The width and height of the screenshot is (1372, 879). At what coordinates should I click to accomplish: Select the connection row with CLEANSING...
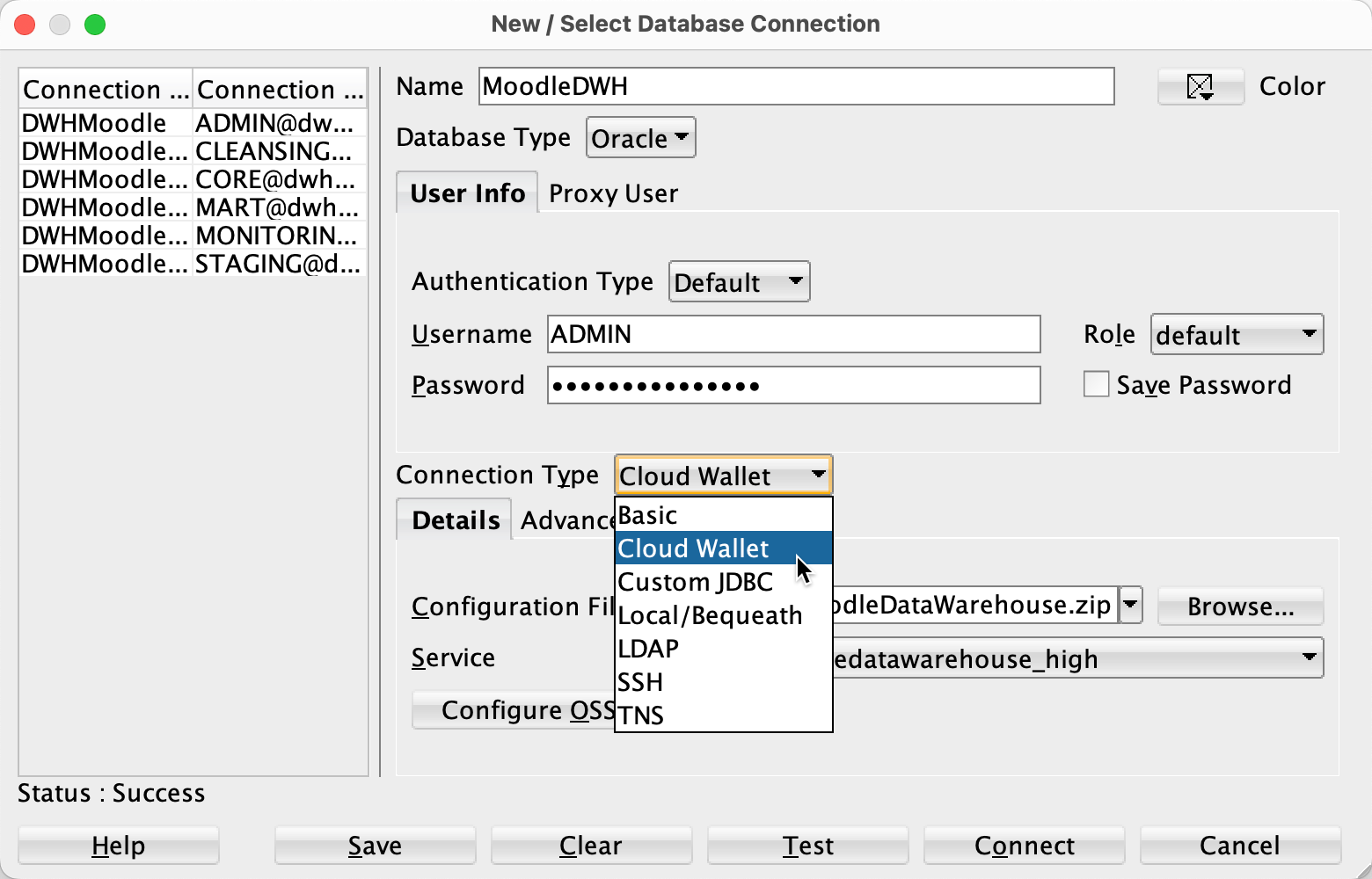pyautogui.click(x=193, y=151)
